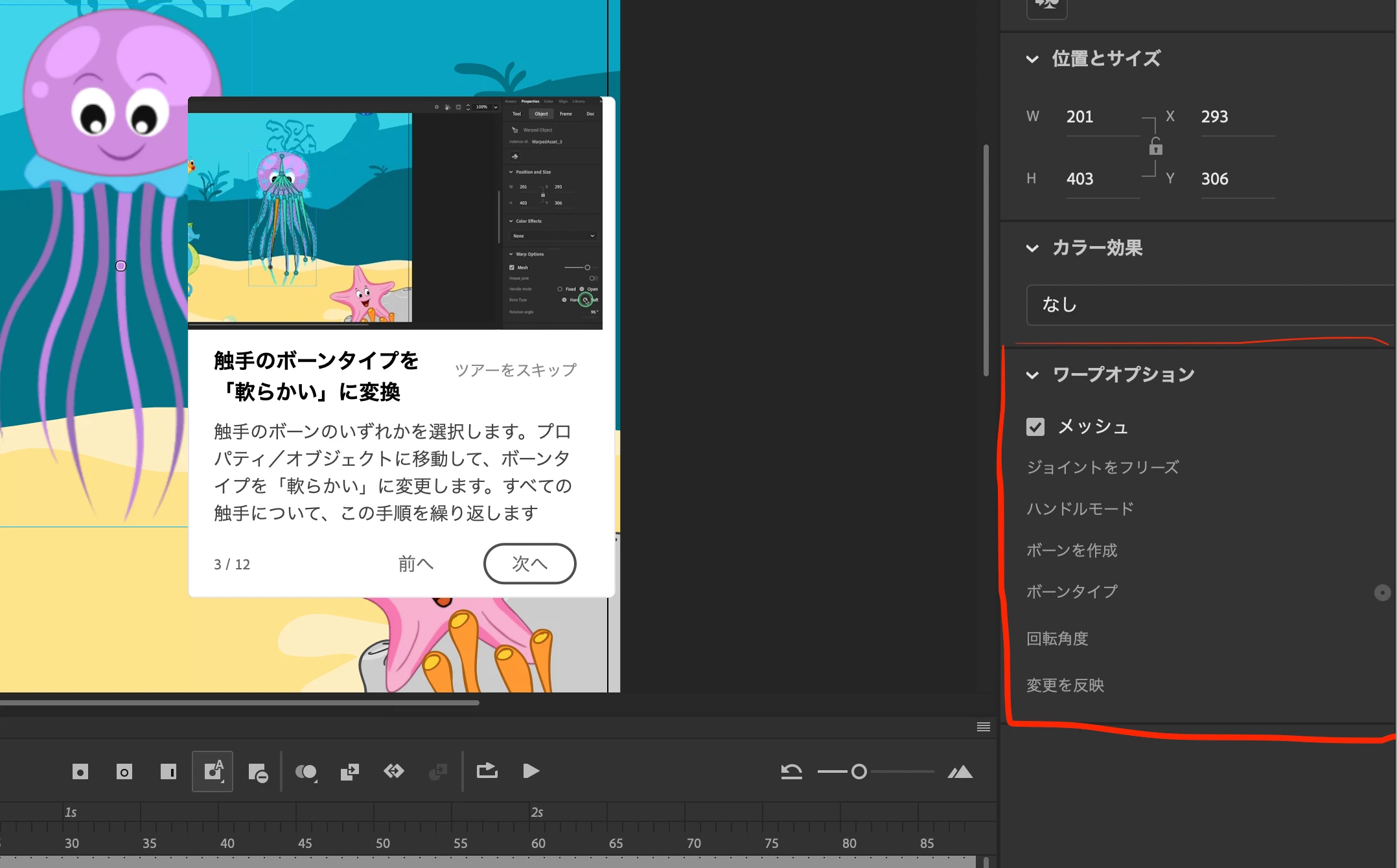This screenshot has height=868, width=1397.
Task: Click the Insert Keyframe icon
Action: point(80,771)
